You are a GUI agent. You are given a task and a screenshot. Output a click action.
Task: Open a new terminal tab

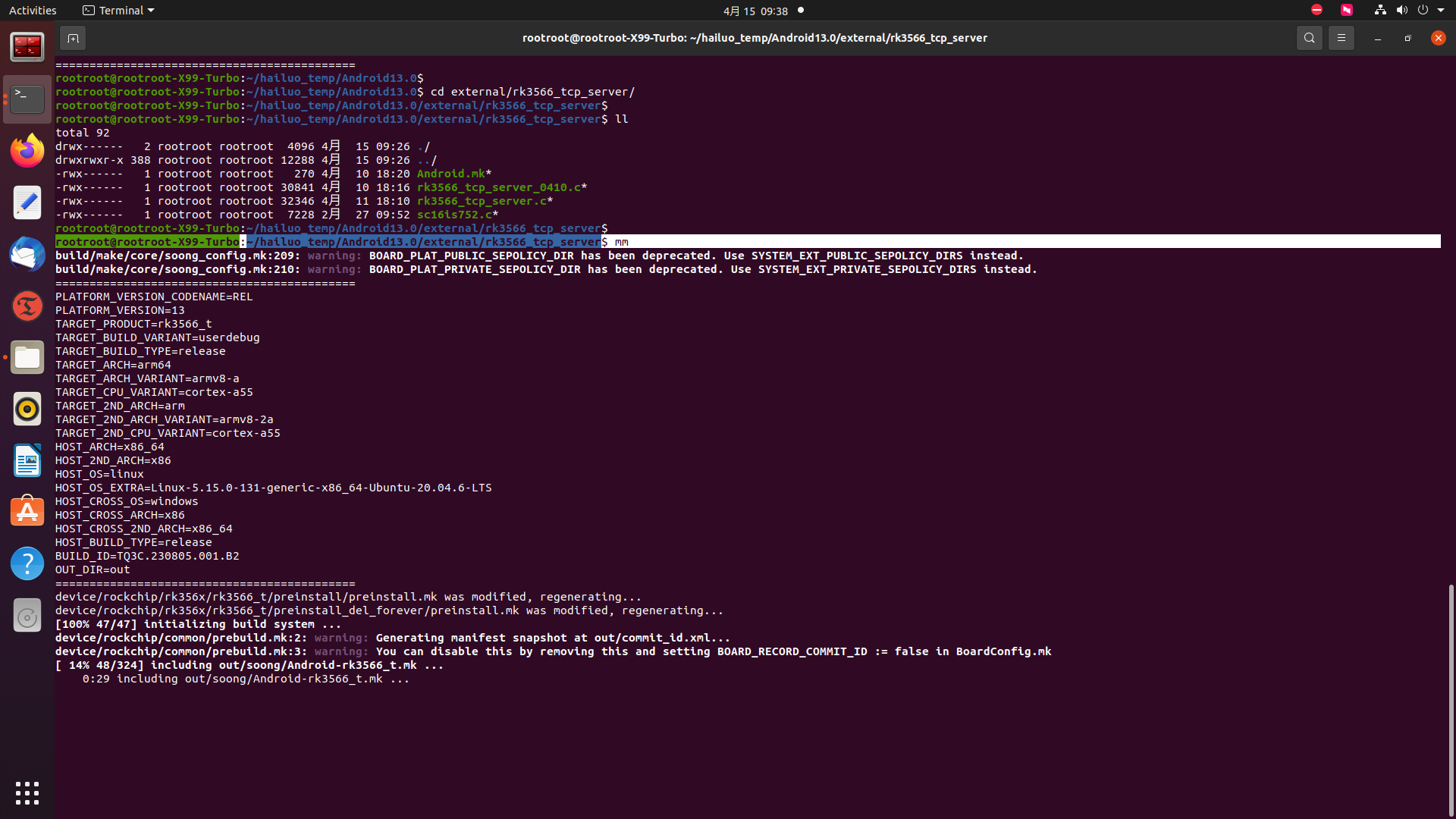(x=73, y=38)
